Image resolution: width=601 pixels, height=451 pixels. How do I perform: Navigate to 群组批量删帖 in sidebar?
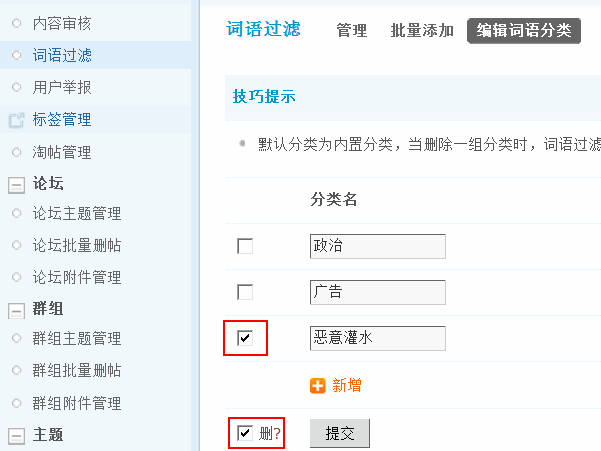tap(77, 370)
